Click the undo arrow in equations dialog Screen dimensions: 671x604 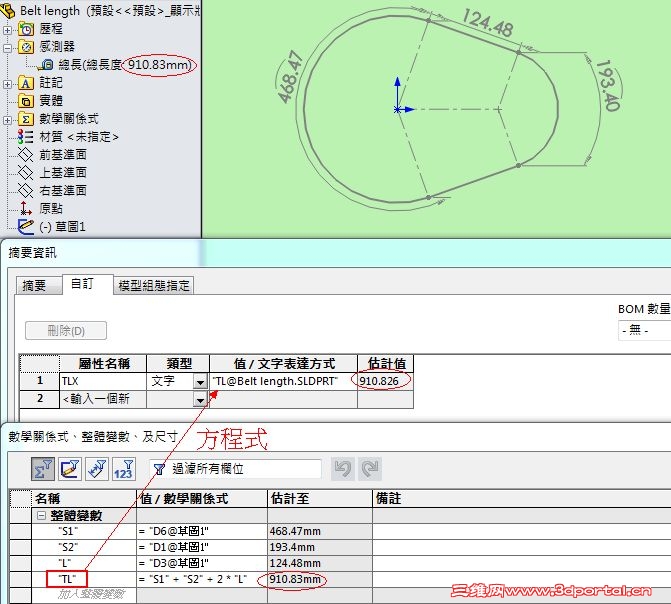coord(343,469)
